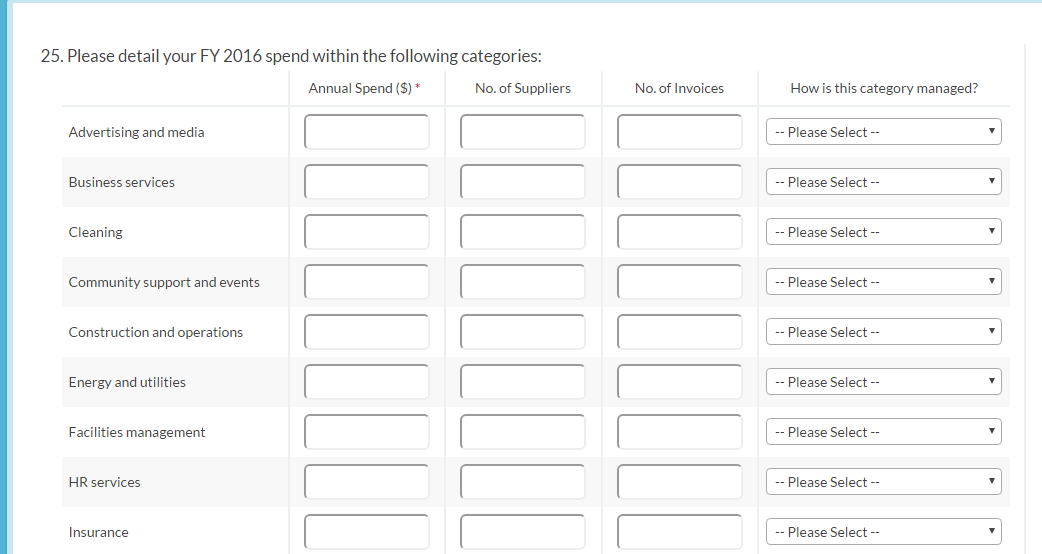The image size is (1042, 554).
Task: Open the Construction and operations management dropdown
Action: [x=883, y=332]
